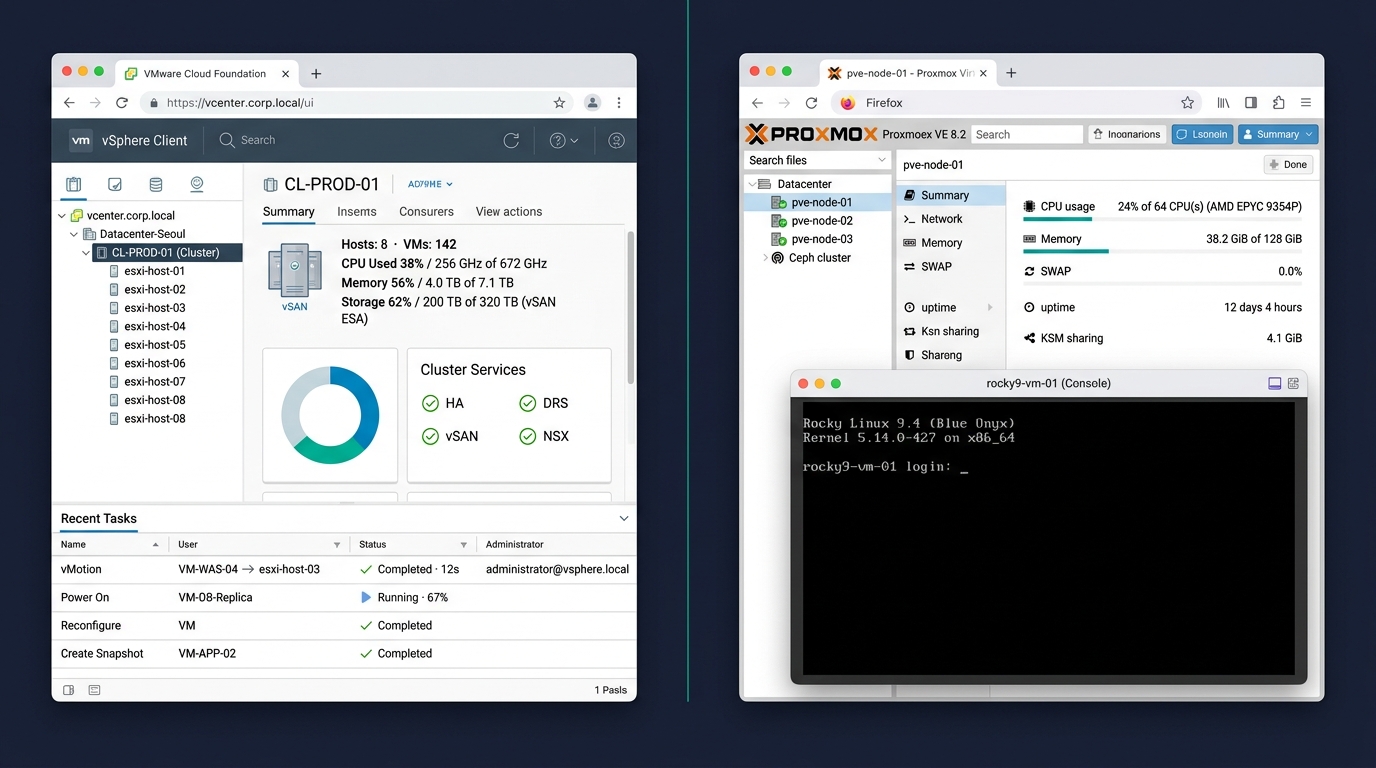The image size is (1376, 768).
Task: Open the Status column filter in Recent Tasks
Action: point(463,545)
